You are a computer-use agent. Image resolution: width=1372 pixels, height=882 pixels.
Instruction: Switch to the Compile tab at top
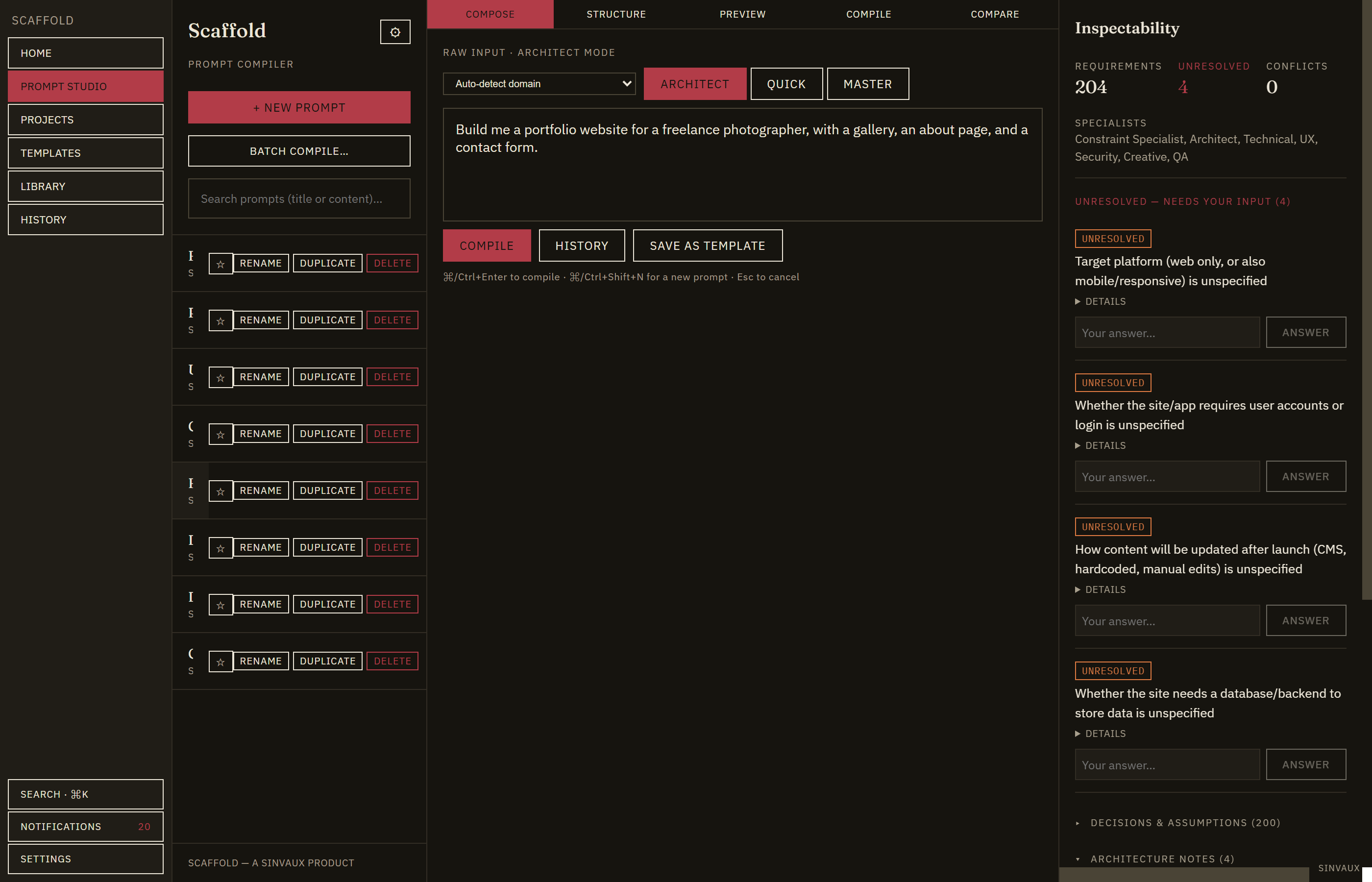(x=869, y=14)
